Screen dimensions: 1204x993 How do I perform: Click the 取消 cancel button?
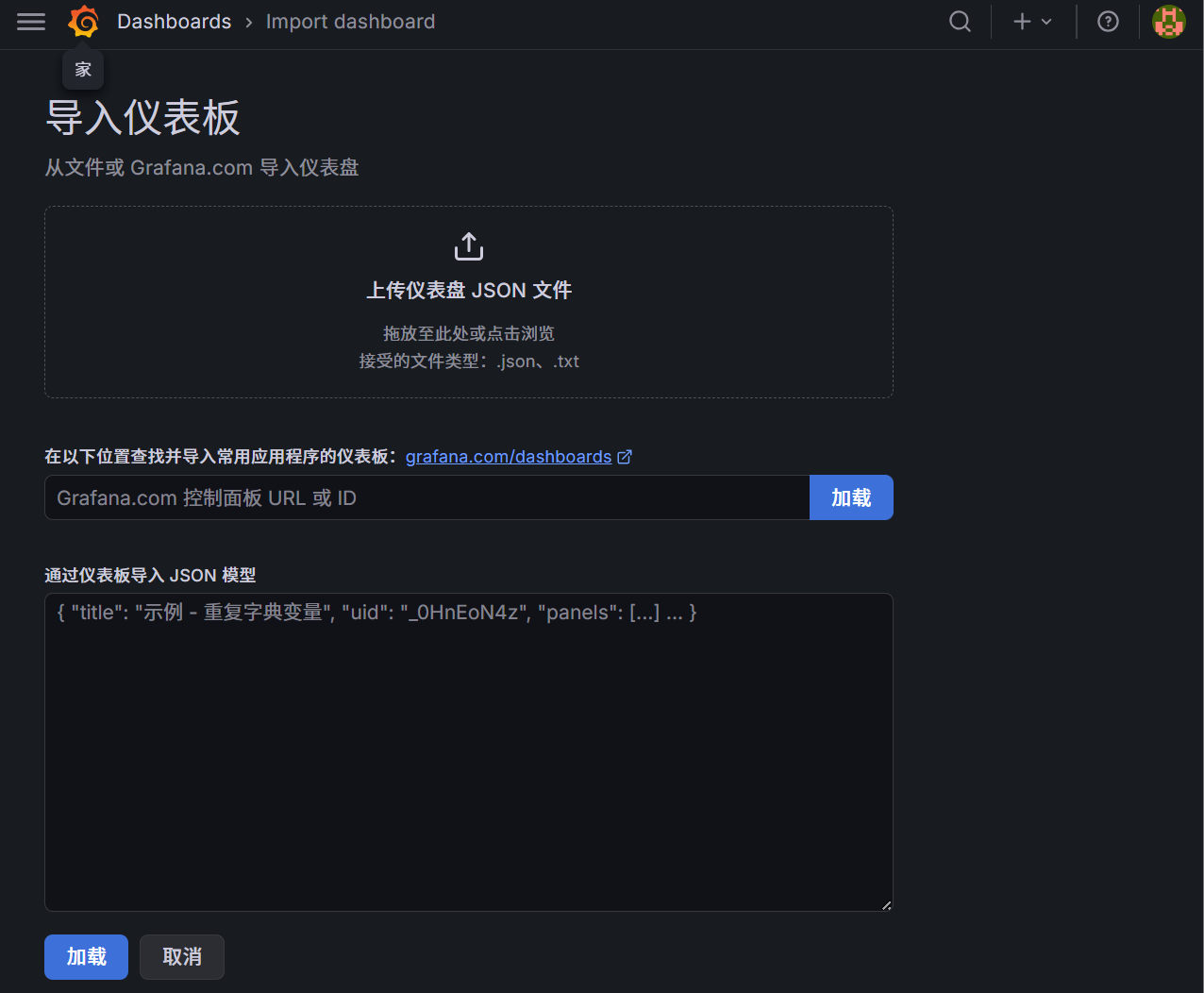coord(182,957)
